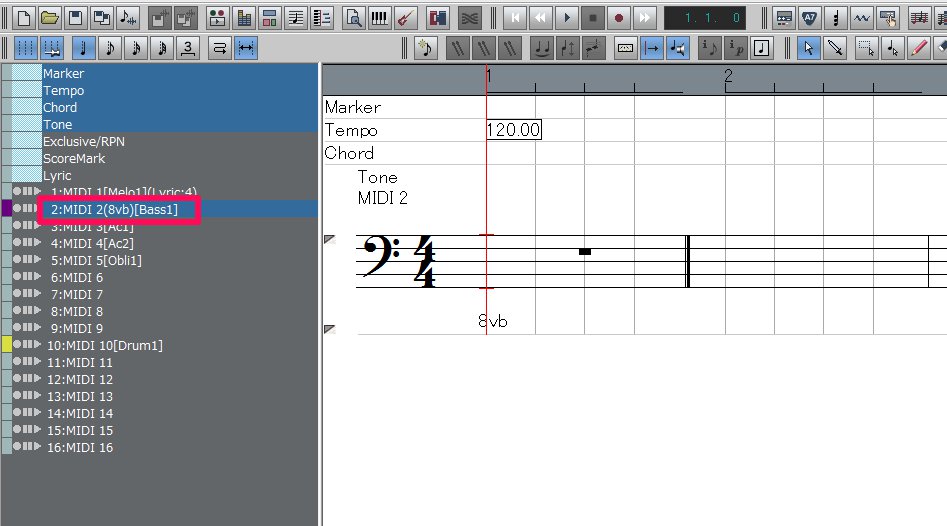947x526 pixels.
Task: Click play triangle of 4:MIDI 4[Ac2]
Action: click(x=37, y=243)
